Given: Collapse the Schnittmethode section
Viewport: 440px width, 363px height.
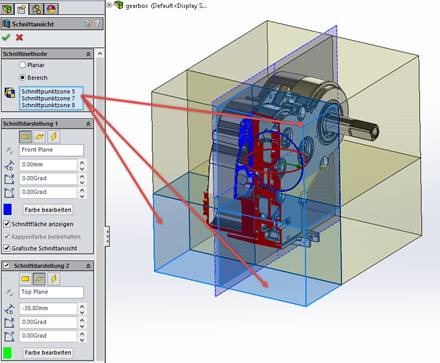Looking at the screenshot, I should click(88, 54).
